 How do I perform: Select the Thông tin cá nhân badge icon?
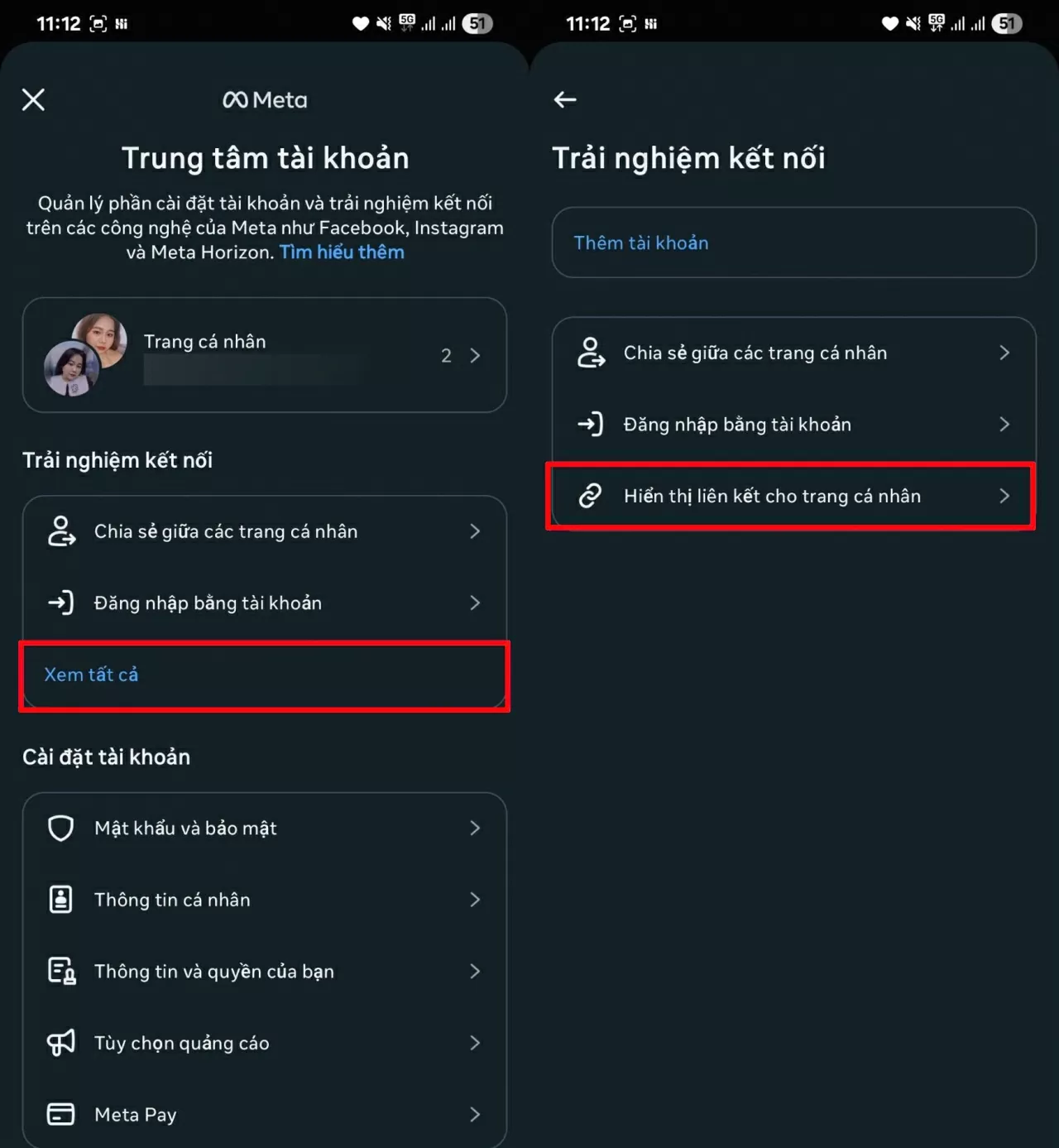pos(60,900)
